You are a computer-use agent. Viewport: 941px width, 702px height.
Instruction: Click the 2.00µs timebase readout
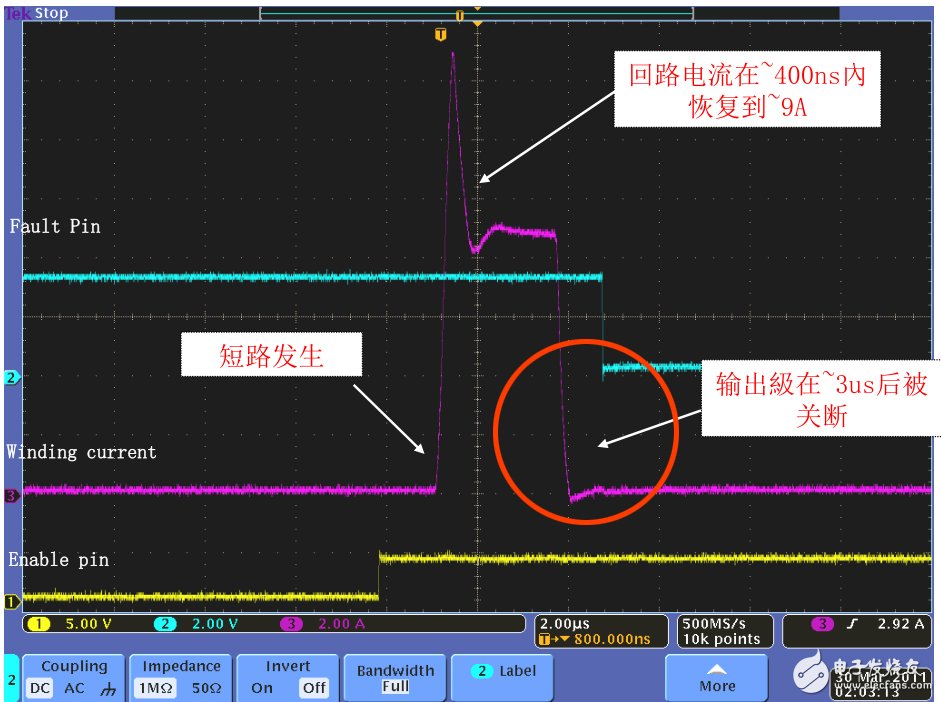pyautogui.click(x=566, y=621)
